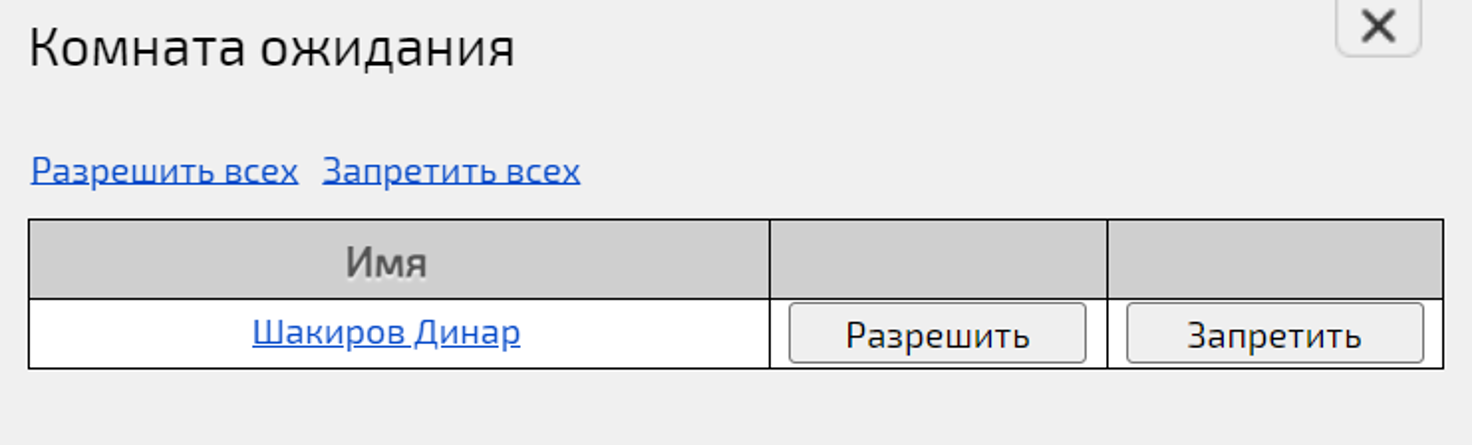
Task: Reject everyone via Запретить всех
Action: (x=451, y=171)
